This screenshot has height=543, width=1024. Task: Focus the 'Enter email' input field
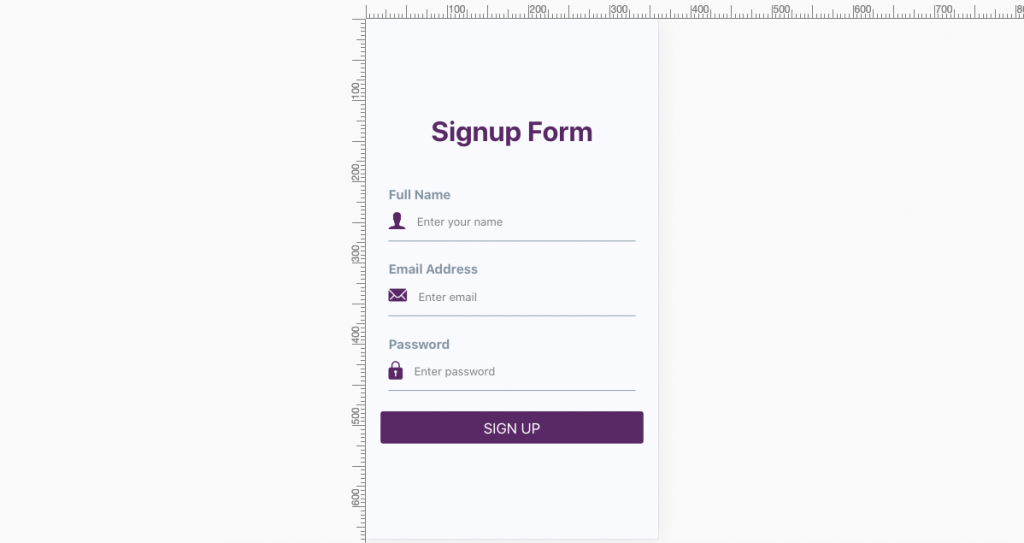point(520,297)
